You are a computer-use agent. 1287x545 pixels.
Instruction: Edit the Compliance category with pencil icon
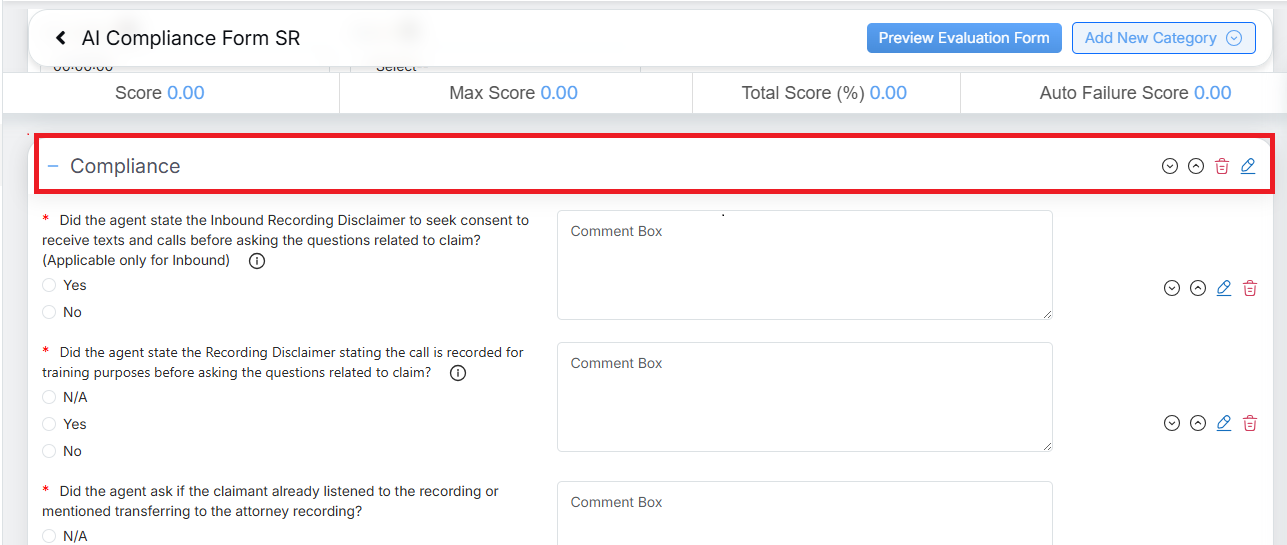click(x=1247, y=166)
